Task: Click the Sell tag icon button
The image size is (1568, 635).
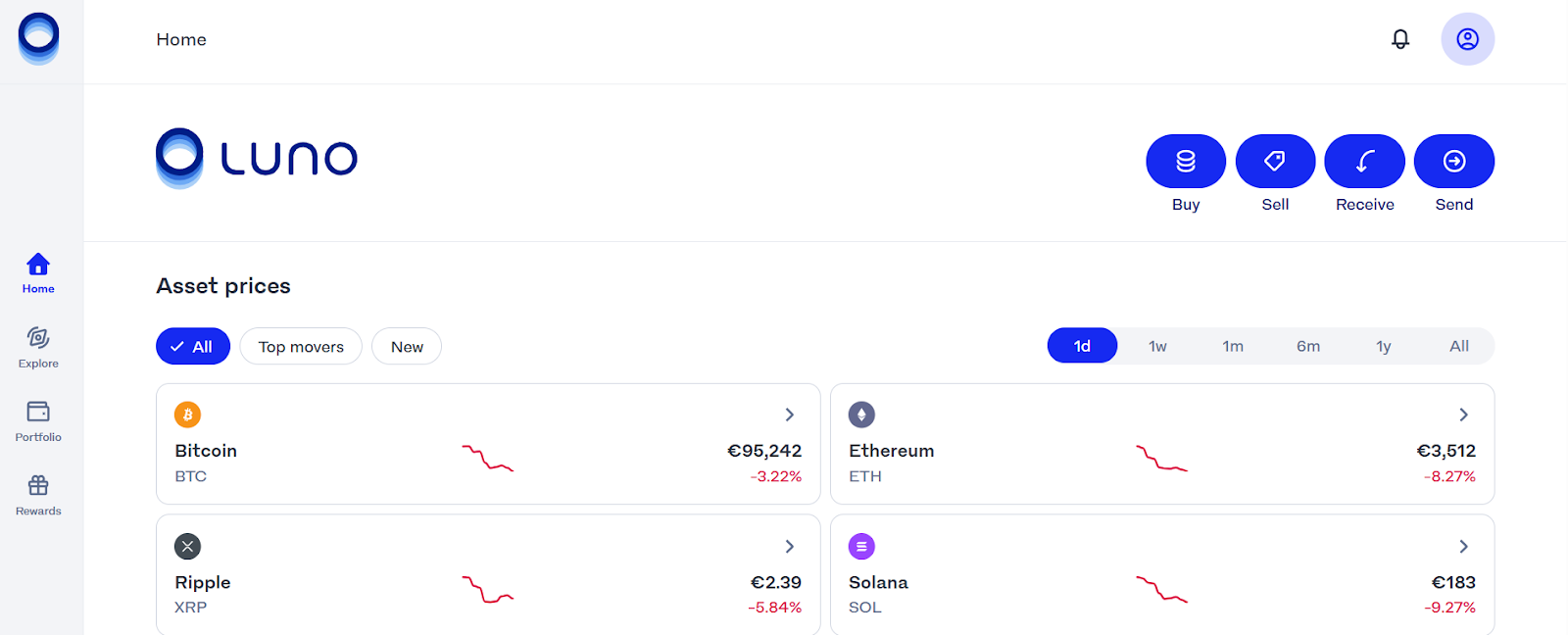Action: click(x=1275, y=161)
